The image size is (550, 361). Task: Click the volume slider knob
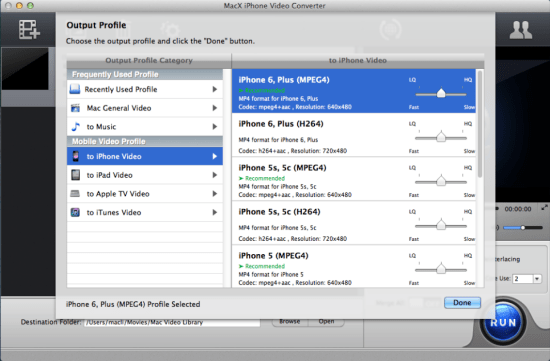pyautogui.click(x=523, y=228)
